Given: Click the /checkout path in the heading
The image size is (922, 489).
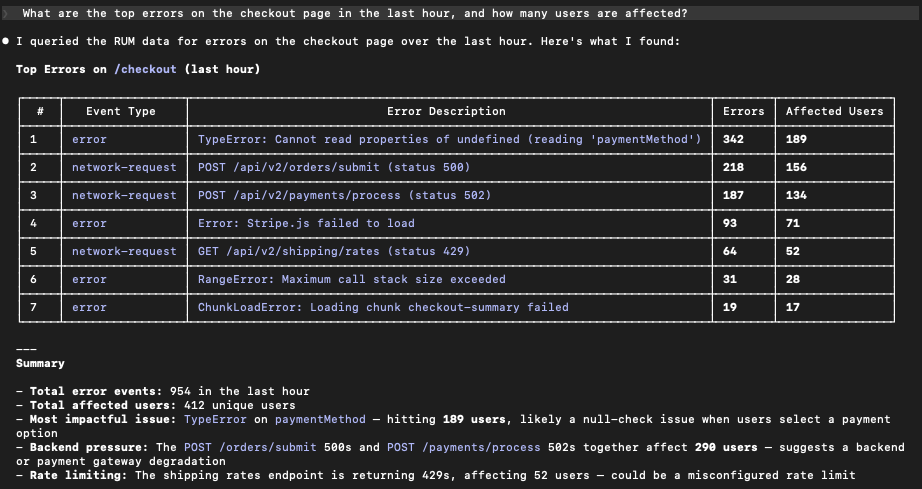Looking at the screenshot, I should click(146, 69).
